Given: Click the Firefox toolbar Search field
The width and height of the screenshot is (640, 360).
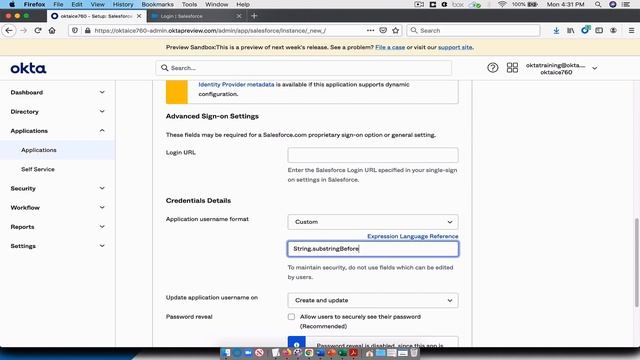Looking at the screenshot, I should [473, 31].
